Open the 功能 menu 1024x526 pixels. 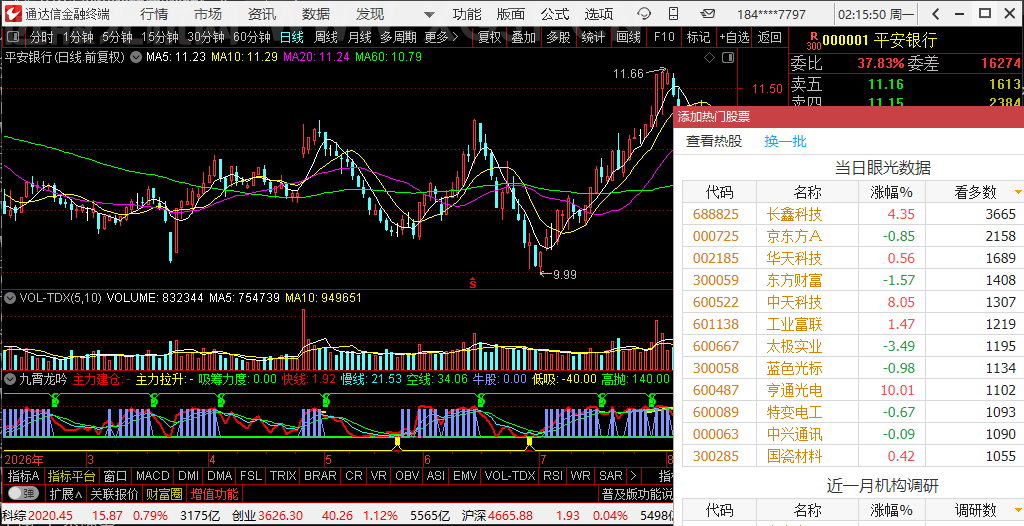[x=467, y=14]
